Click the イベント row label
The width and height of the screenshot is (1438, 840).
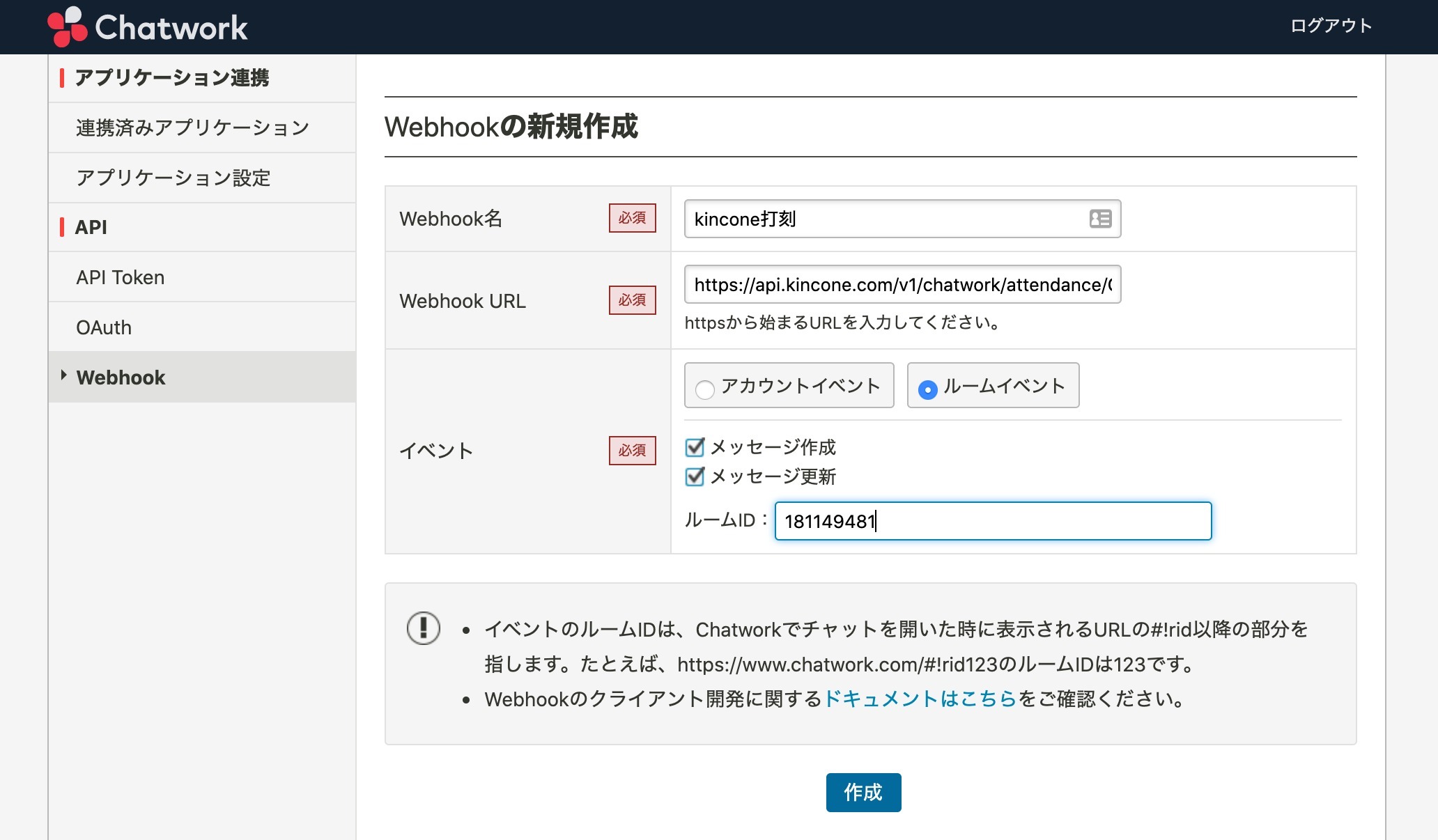pos(436,451)
